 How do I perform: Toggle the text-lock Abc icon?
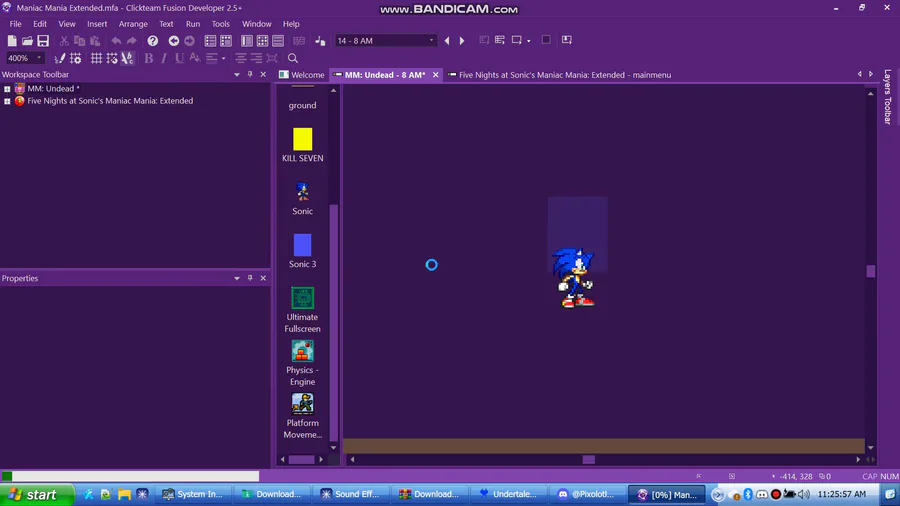click(127, 58)
